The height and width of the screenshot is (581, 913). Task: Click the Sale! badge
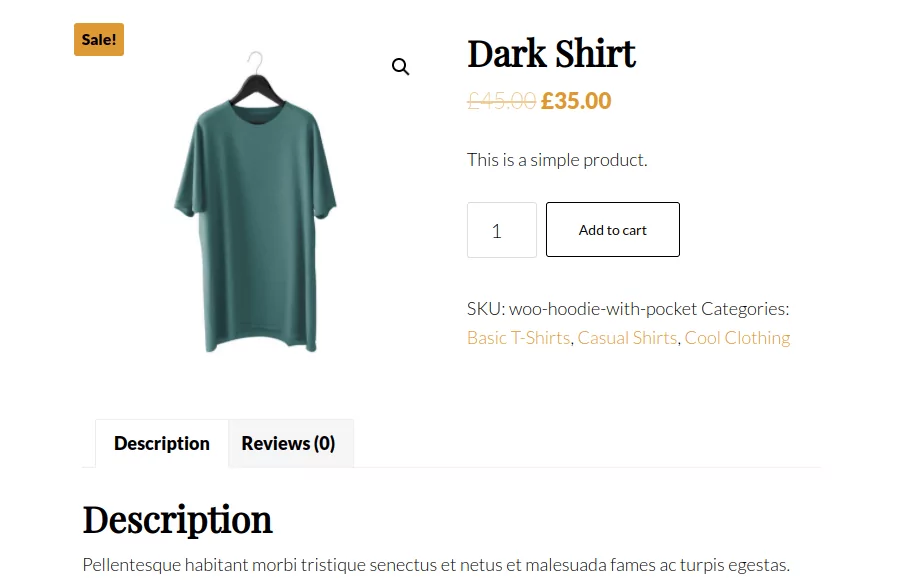click(99, 40)
